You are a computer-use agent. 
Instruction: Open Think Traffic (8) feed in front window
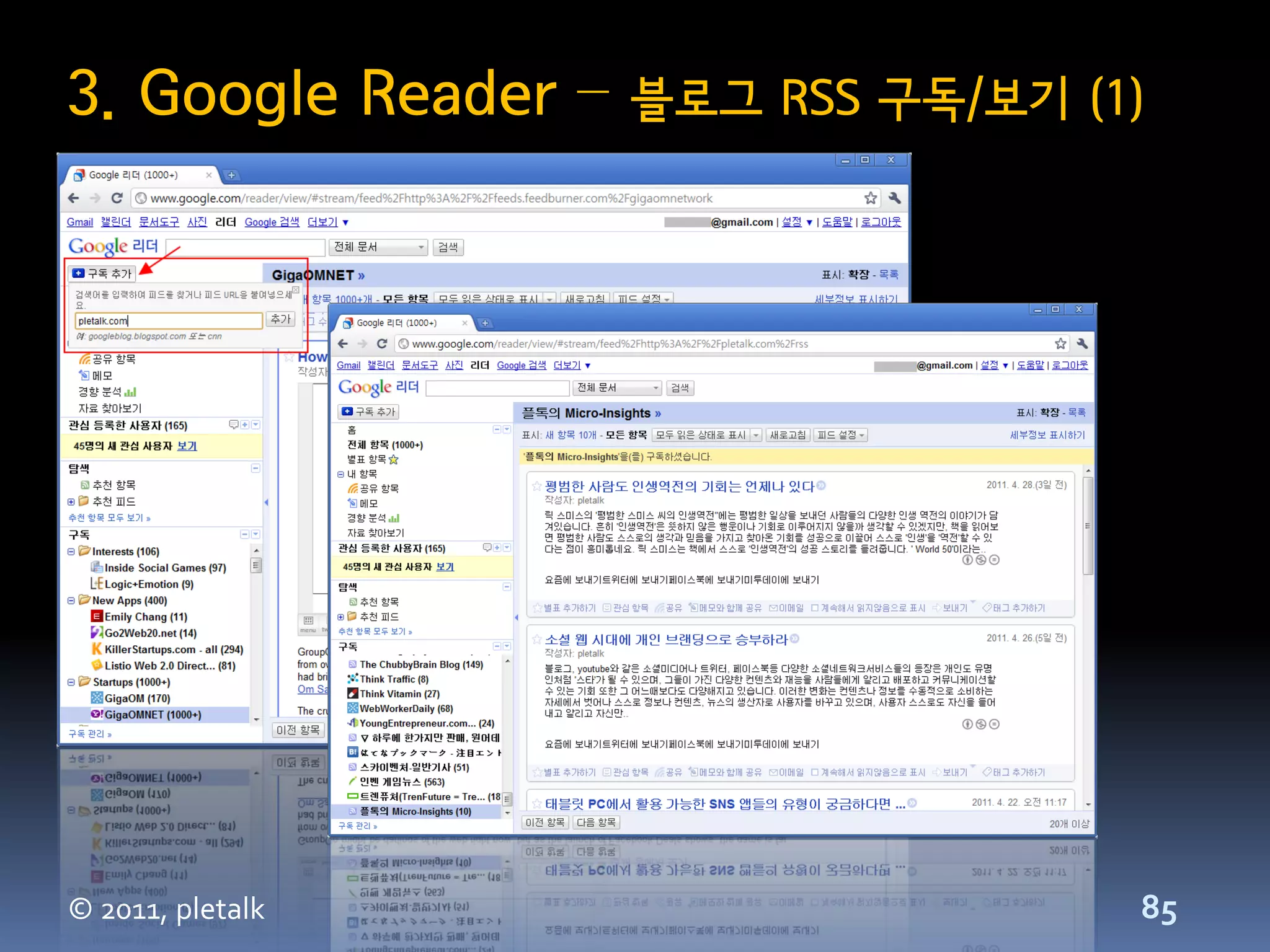(x=394, y=679)
